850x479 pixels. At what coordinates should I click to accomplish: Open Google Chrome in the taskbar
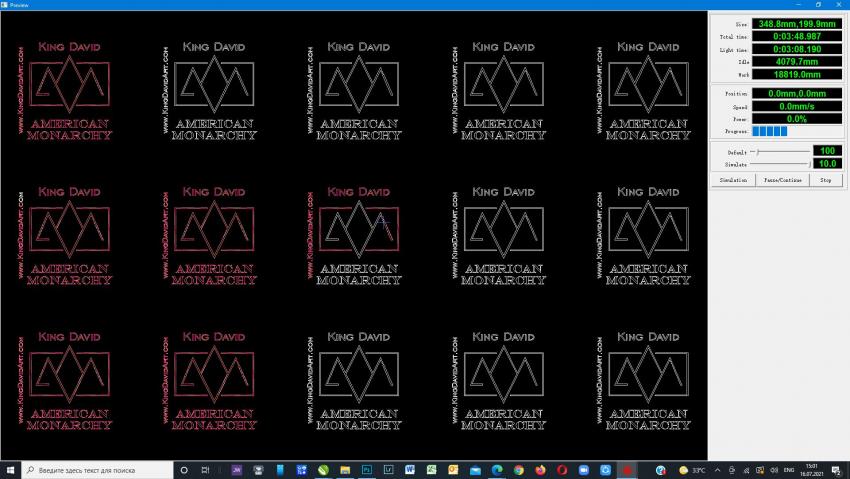point(519,469)
